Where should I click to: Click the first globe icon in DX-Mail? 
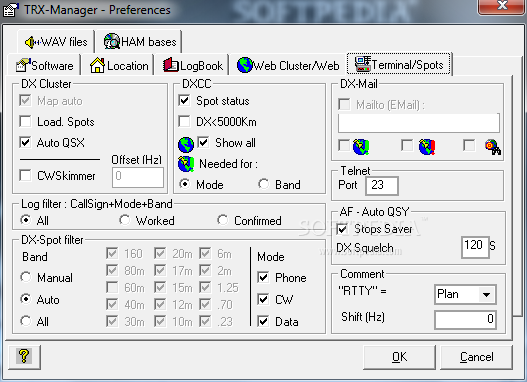(x=361, y=147)
